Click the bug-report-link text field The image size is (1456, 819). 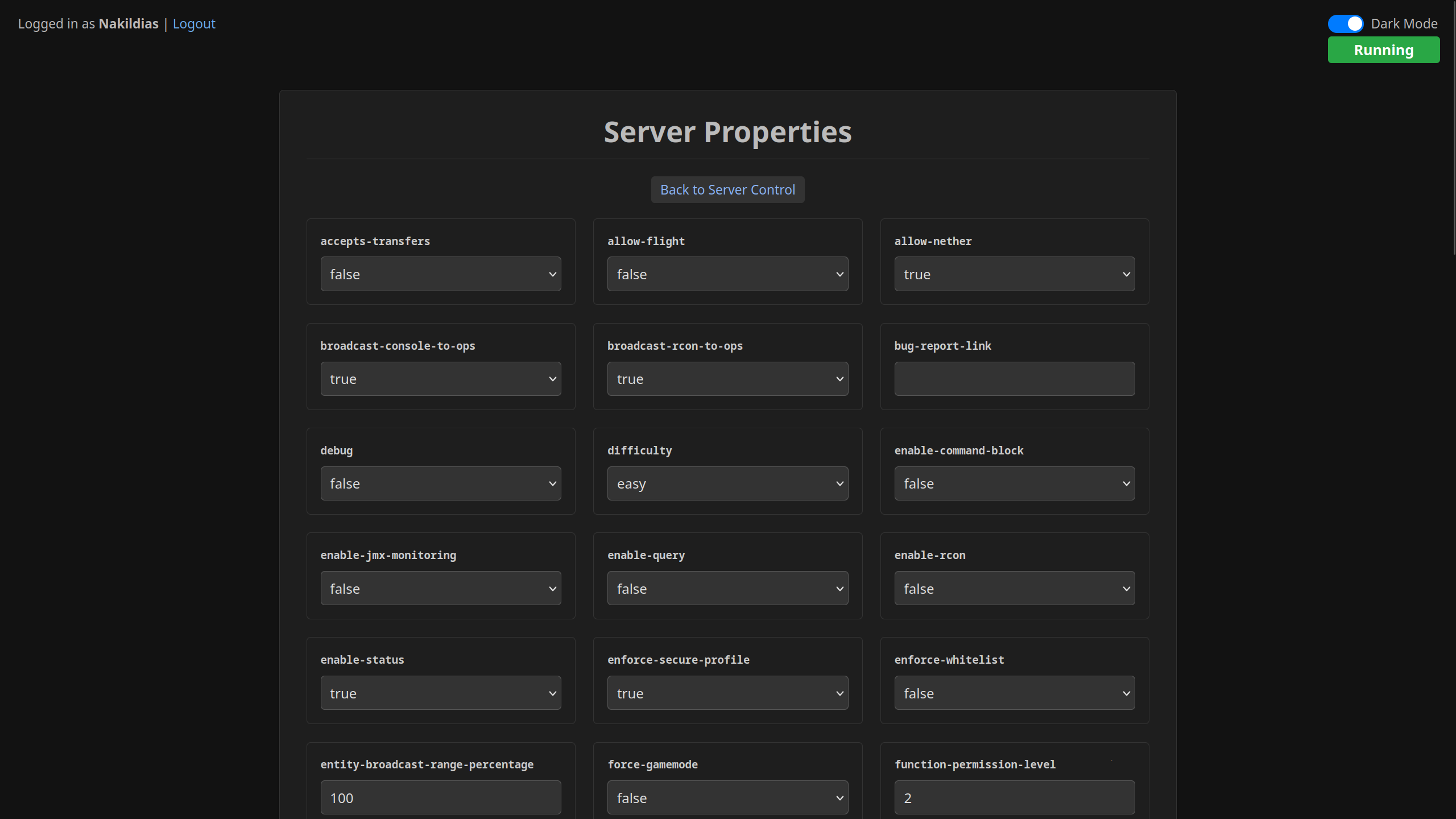tap(1014, 379)
